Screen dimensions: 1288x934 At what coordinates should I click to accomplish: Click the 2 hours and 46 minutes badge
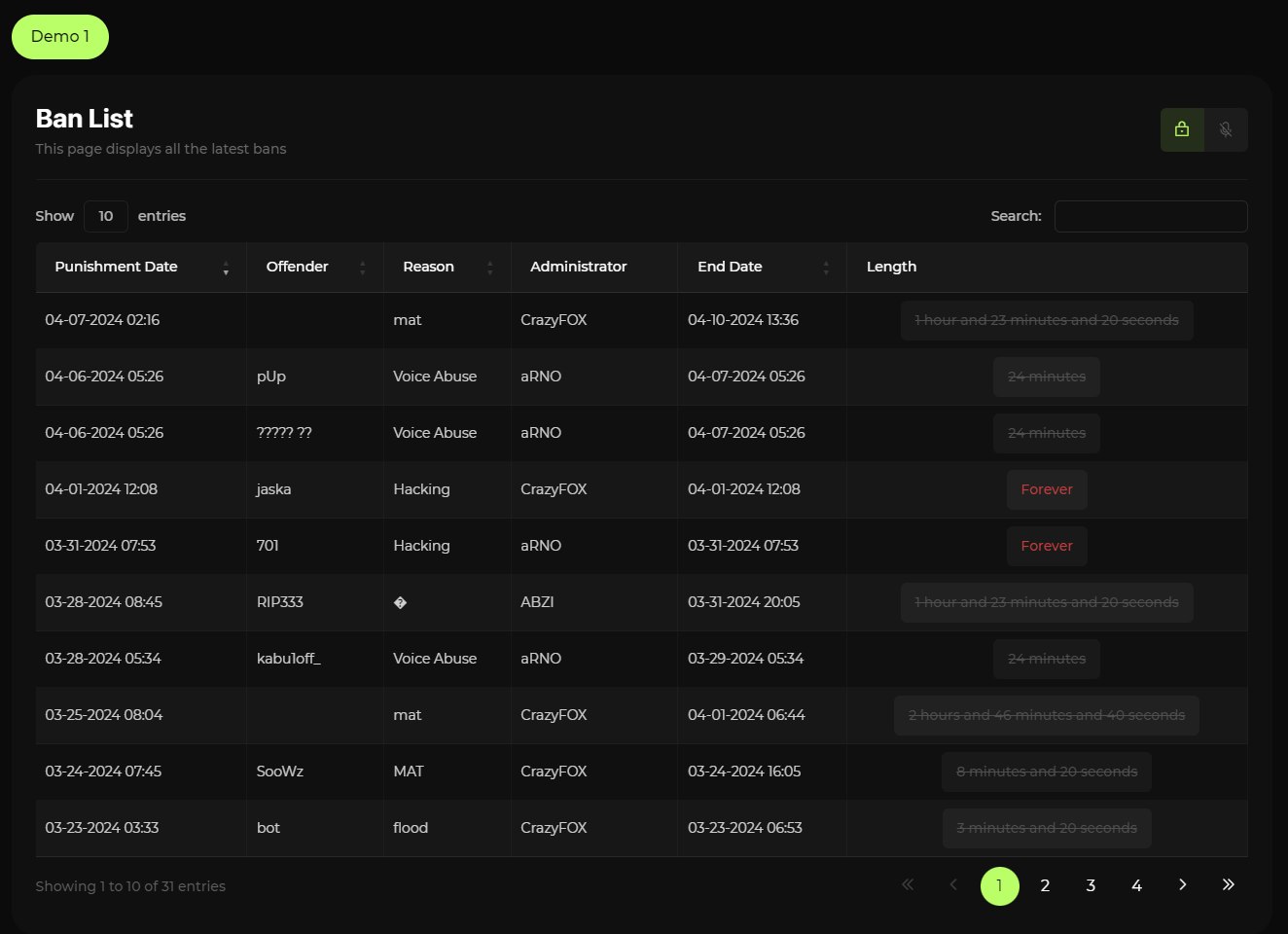[1047, 715]
